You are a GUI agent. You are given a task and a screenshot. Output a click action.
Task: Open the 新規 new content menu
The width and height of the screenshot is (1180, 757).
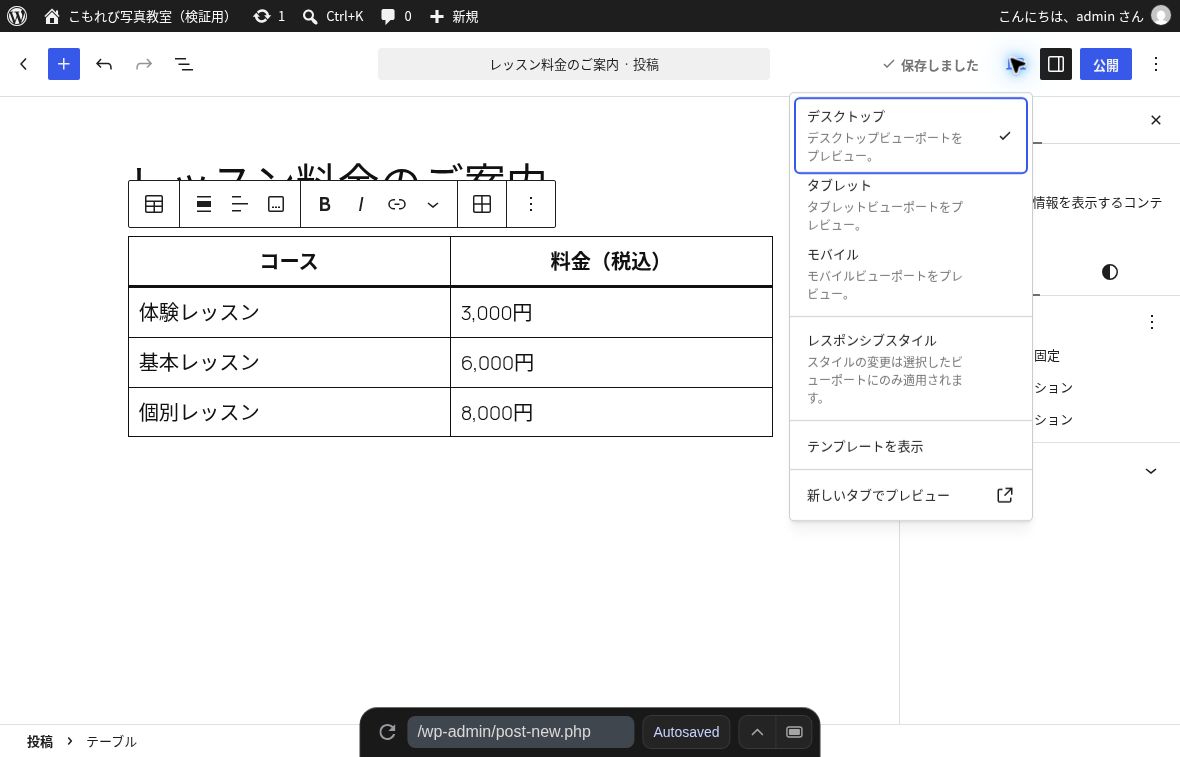454,16
